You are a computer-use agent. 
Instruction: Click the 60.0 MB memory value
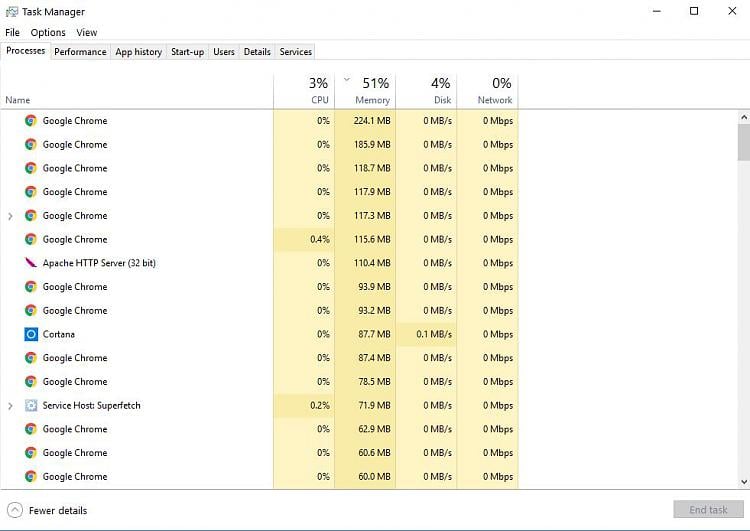click(x=374, y=476)
